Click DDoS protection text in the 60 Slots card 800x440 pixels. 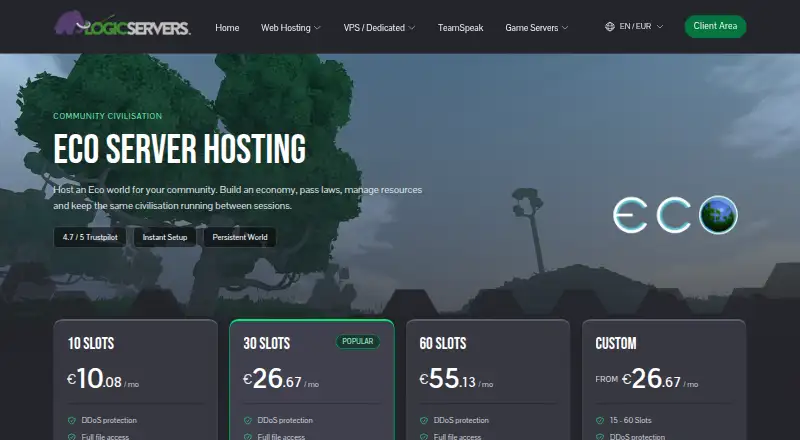[461, 421]
